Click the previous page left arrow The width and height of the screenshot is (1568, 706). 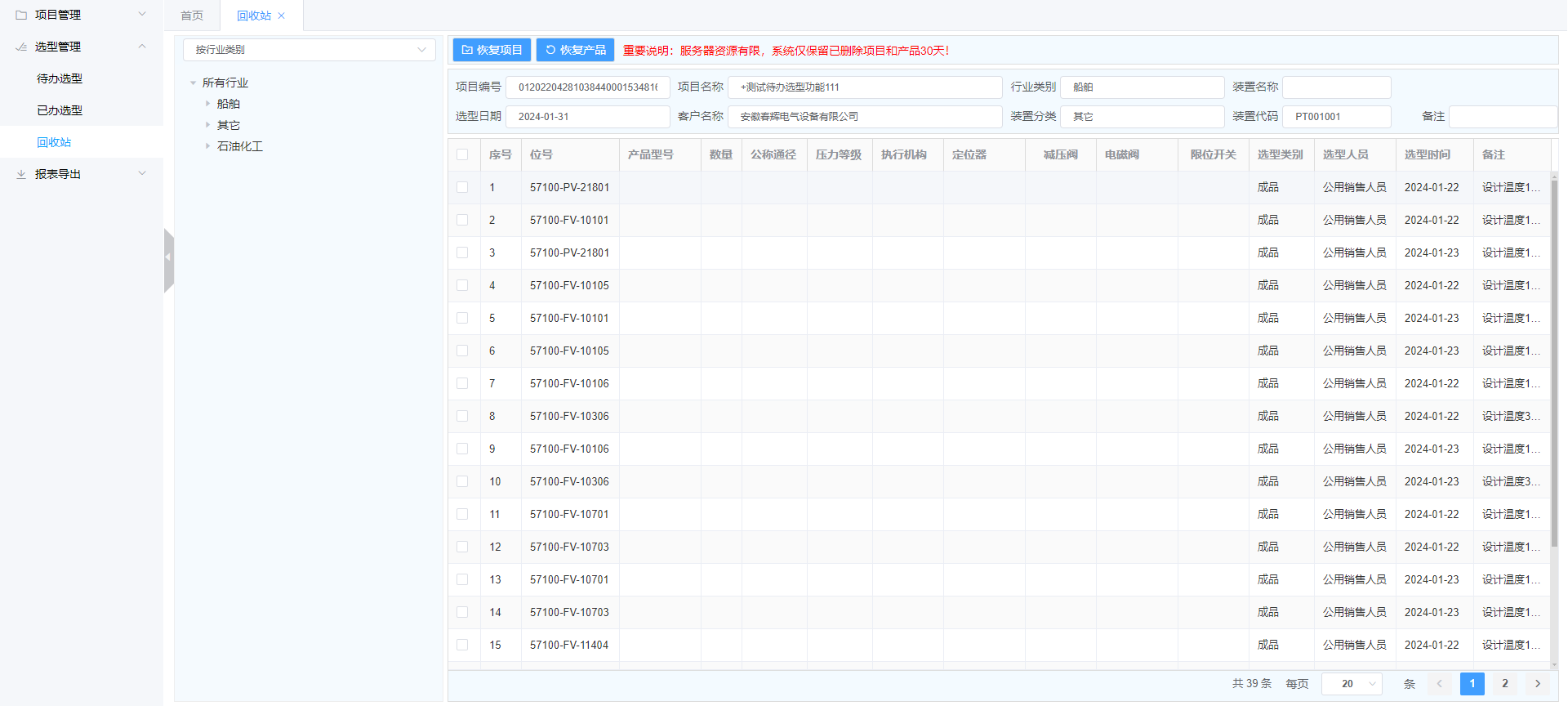point(1439,684)
